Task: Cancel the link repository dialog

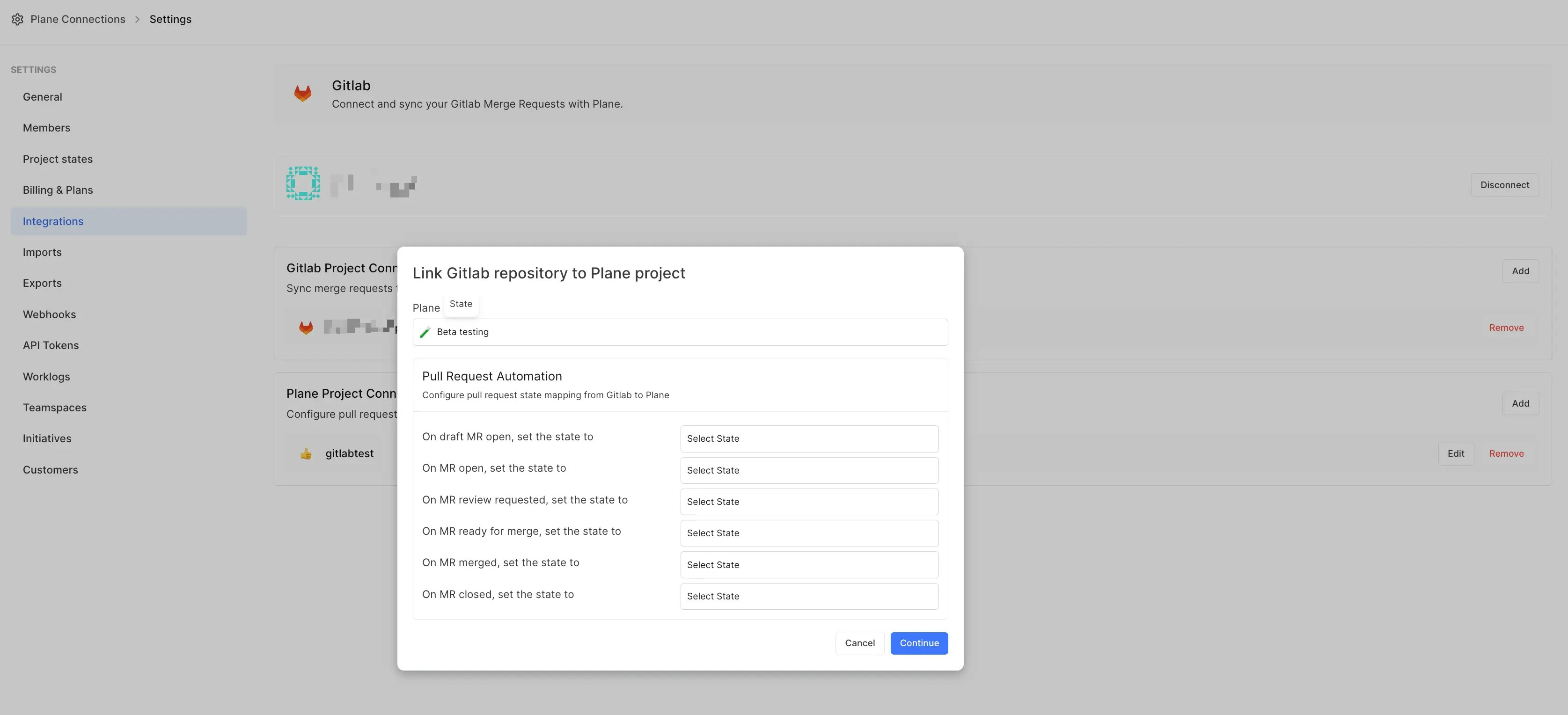Action: coord(859,643)
